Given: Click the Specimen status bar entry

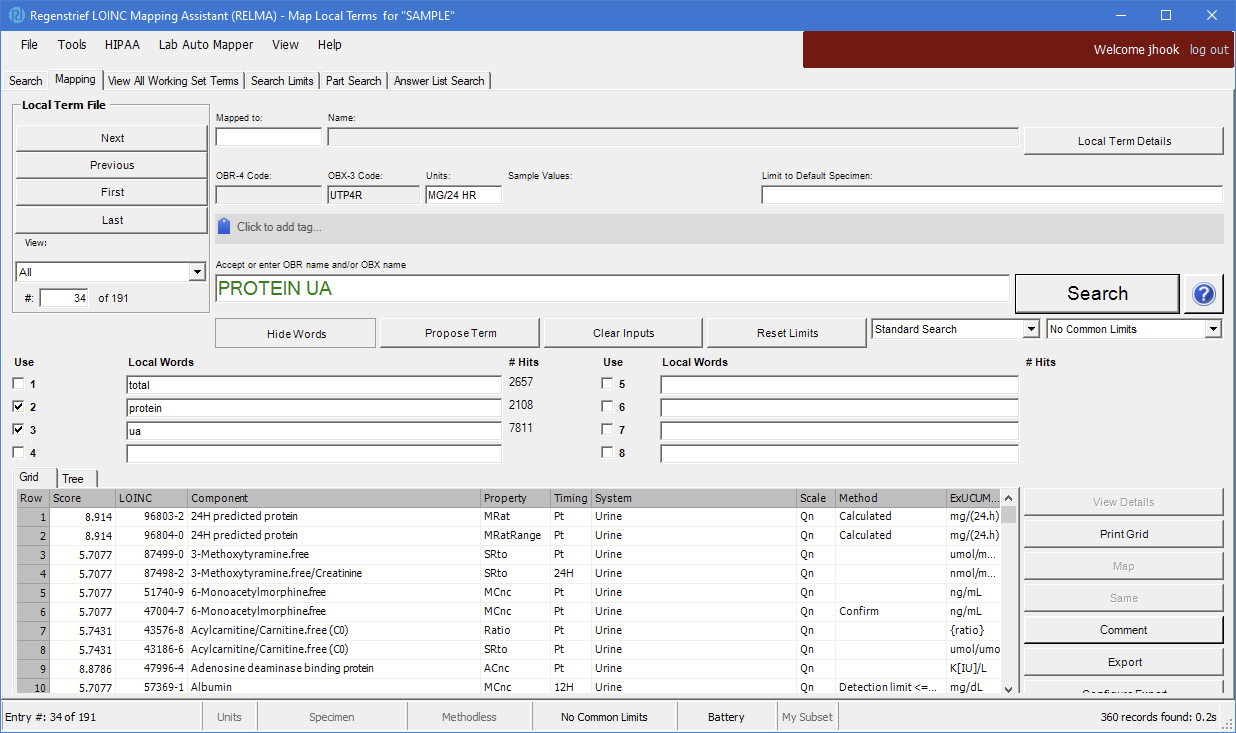Looking at the screenshot, I should (x=331, y=717).
